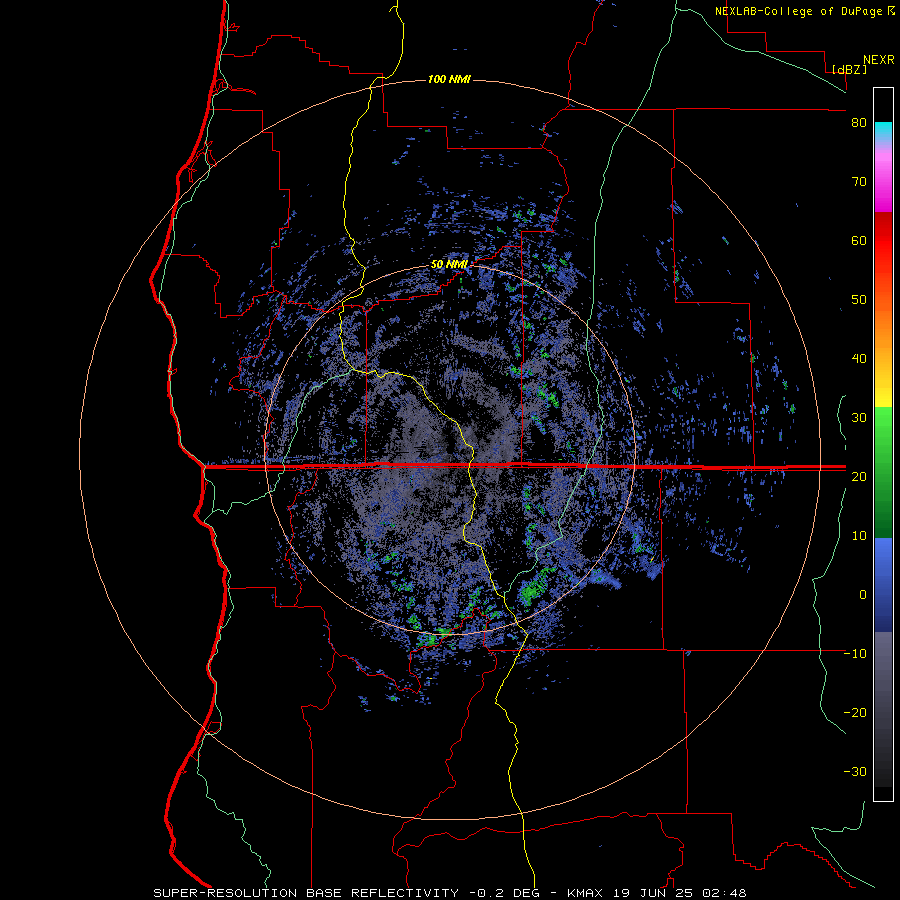Click the NEXR label near the top right
This screenshot has height=900, width=900.
[x=879, y=60]
